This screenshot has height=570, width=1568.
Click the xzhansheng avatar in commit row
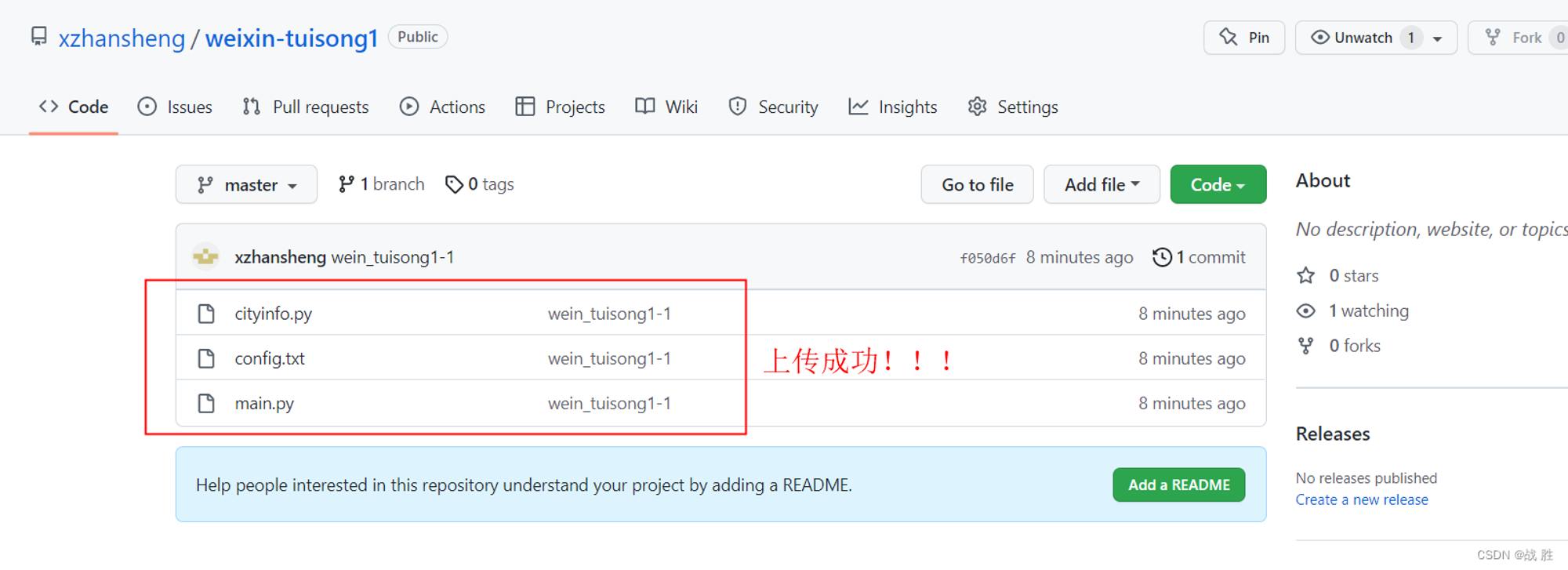pos(206,257)
